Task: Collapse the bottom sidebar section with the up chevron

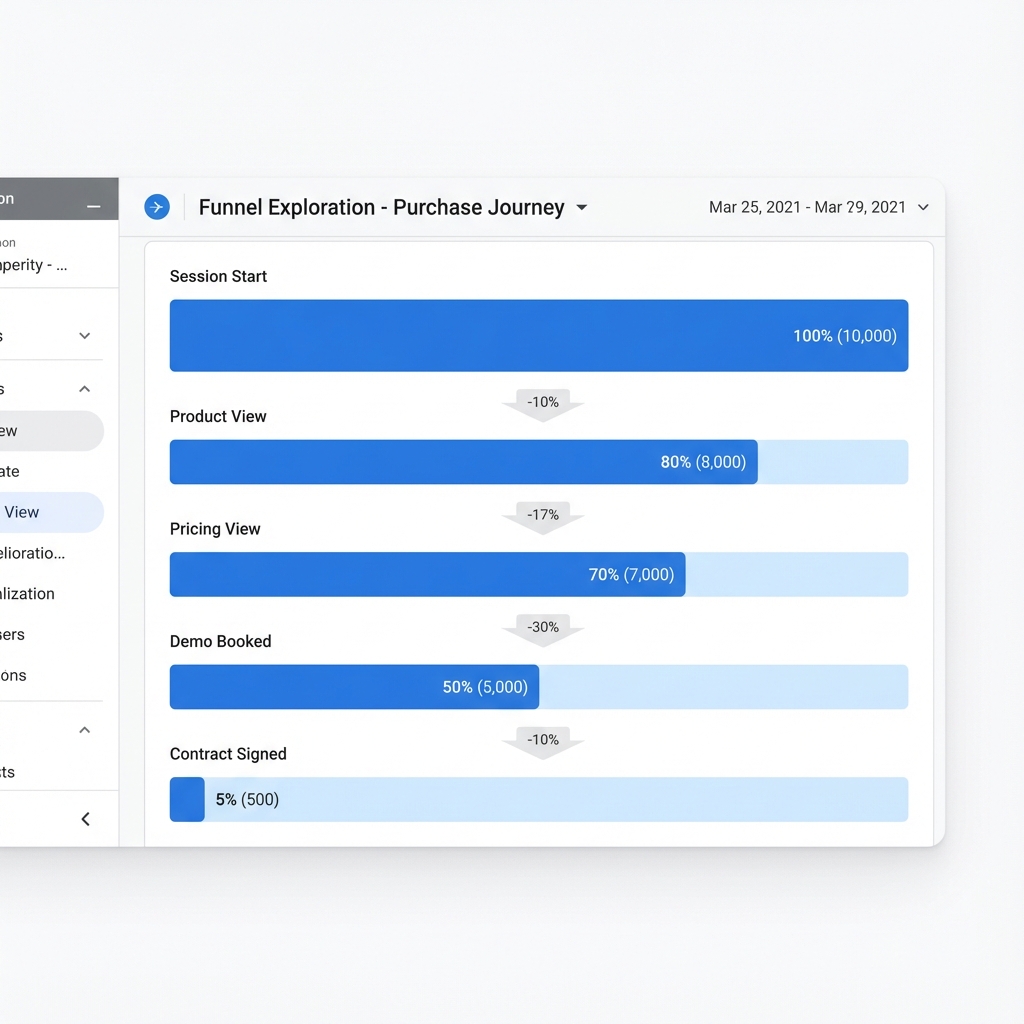Action: point(84,729)
